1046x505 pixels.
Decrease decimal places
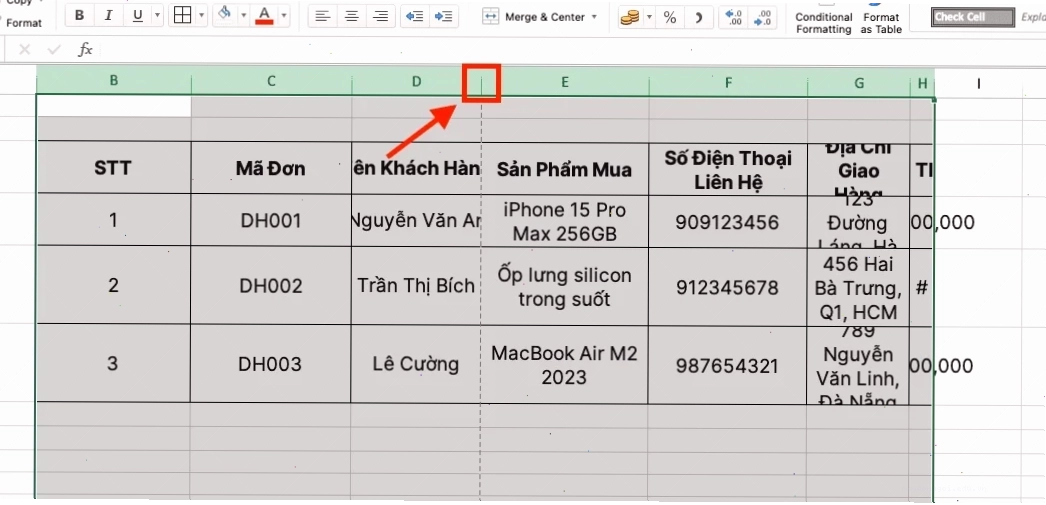[762, 17]
